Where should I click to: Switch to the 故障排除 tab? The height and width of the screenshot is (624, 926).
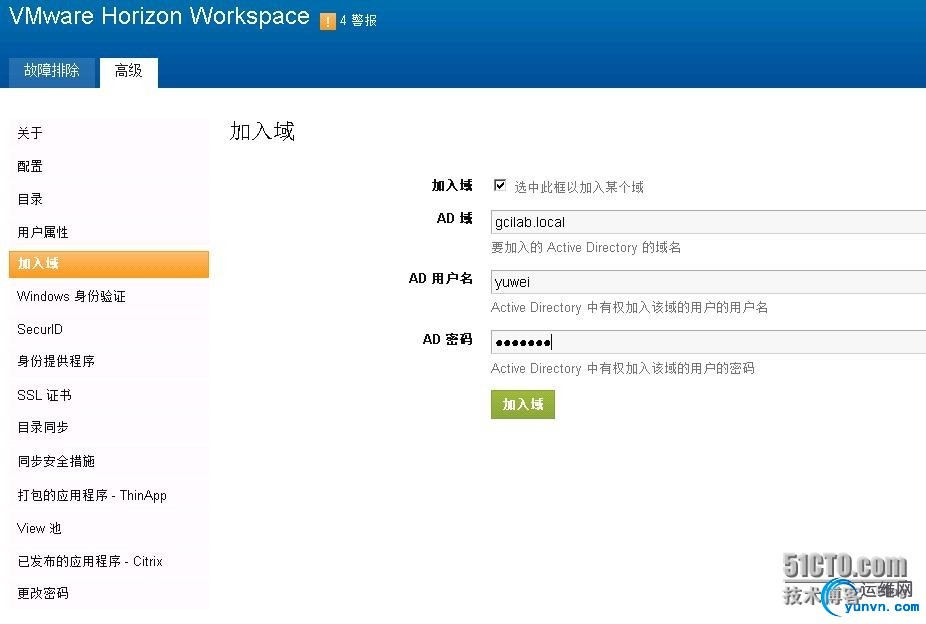(52, 71)
